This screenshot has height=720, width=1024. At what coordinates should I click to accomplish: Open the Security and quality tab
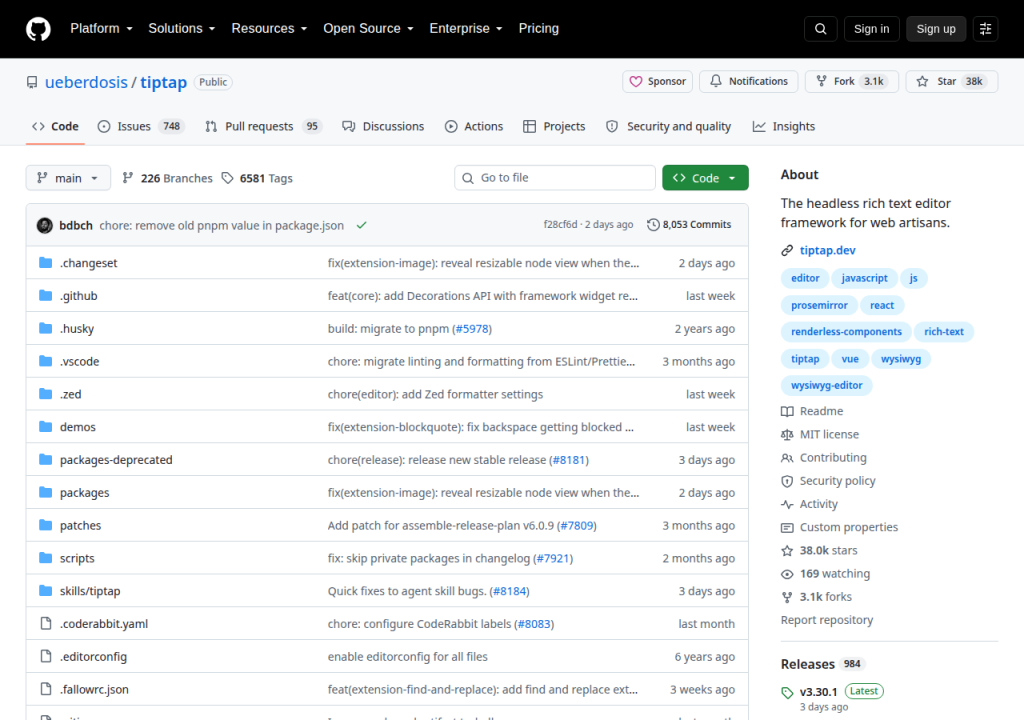pyautogui.click(x=669, y=126)
